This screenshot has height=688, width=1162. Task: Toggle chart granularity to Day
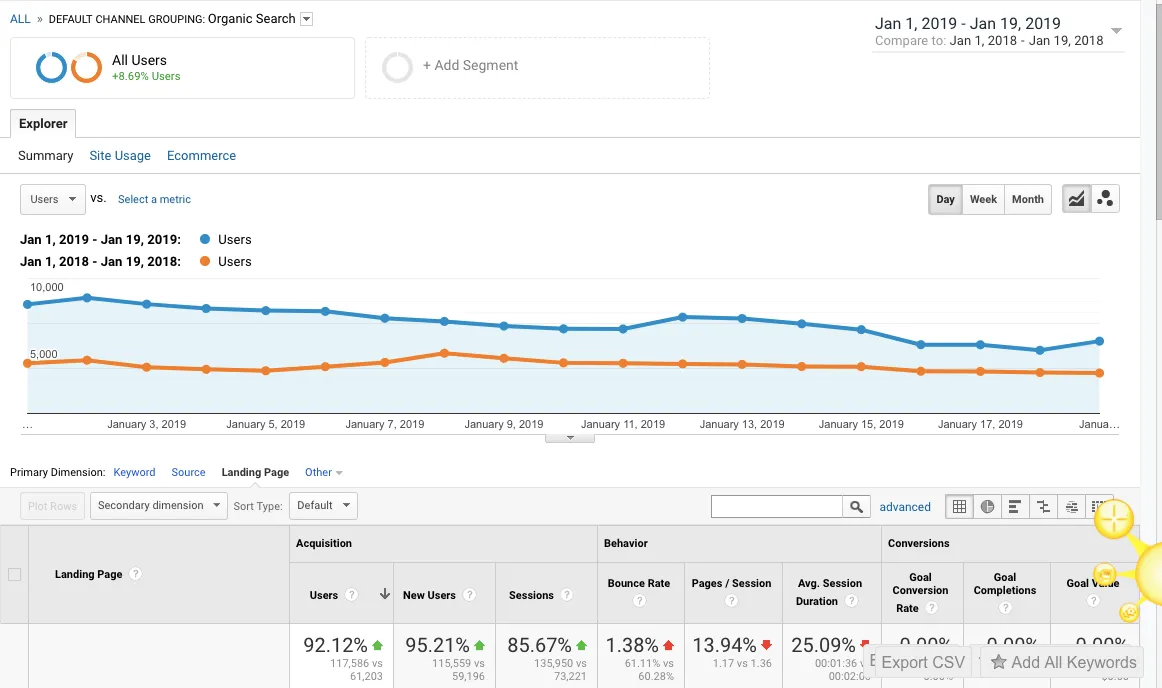click(945, 199)
